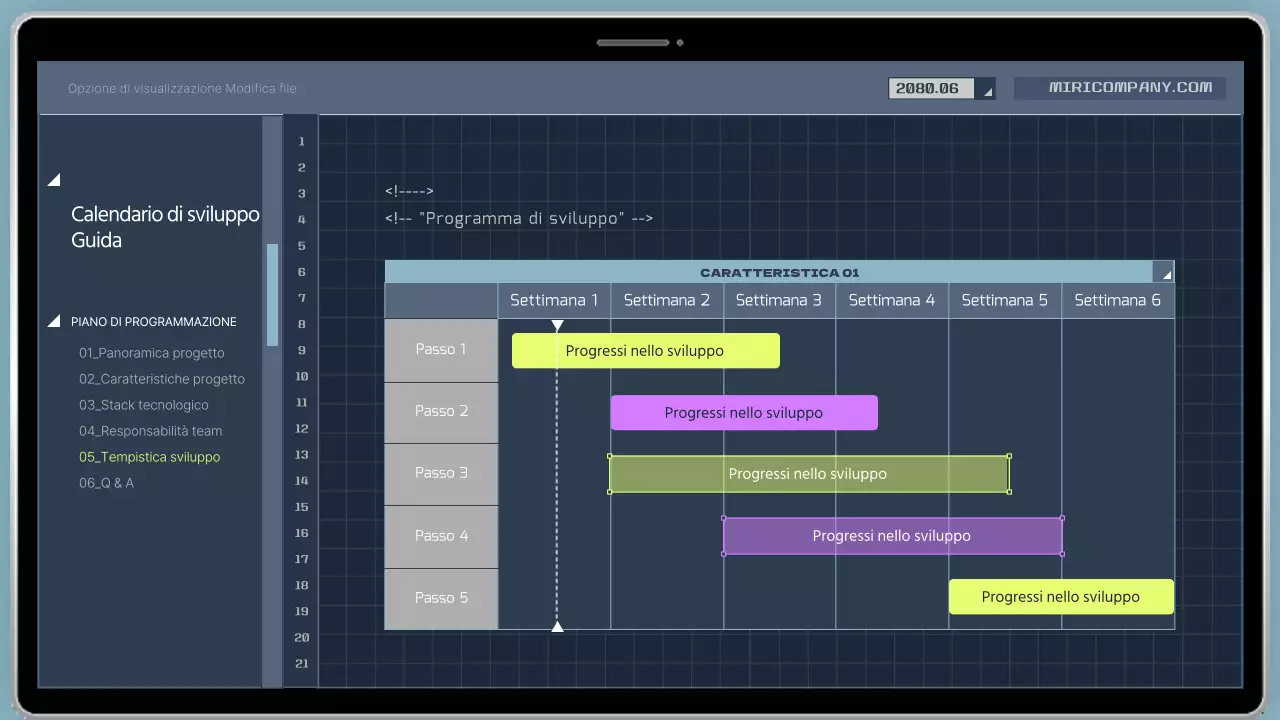1280x720 pixels.
Task: Select the green Passo 1 progress bar
Action: click(645, 350)
